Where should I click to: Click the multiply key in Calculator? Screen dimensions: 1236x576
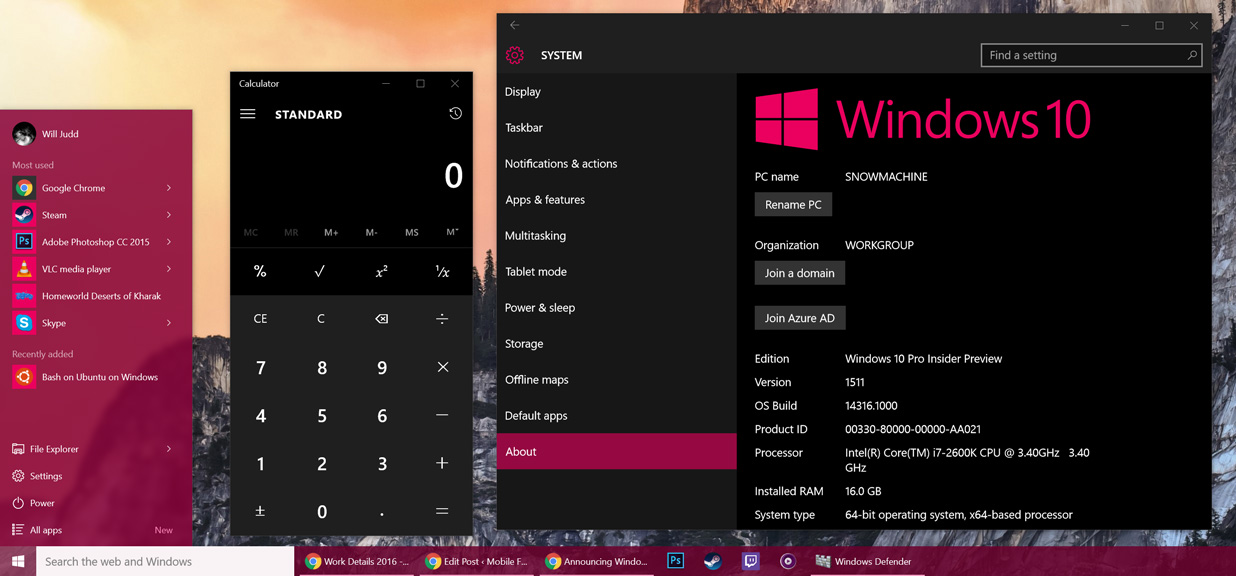pos(442,367)
